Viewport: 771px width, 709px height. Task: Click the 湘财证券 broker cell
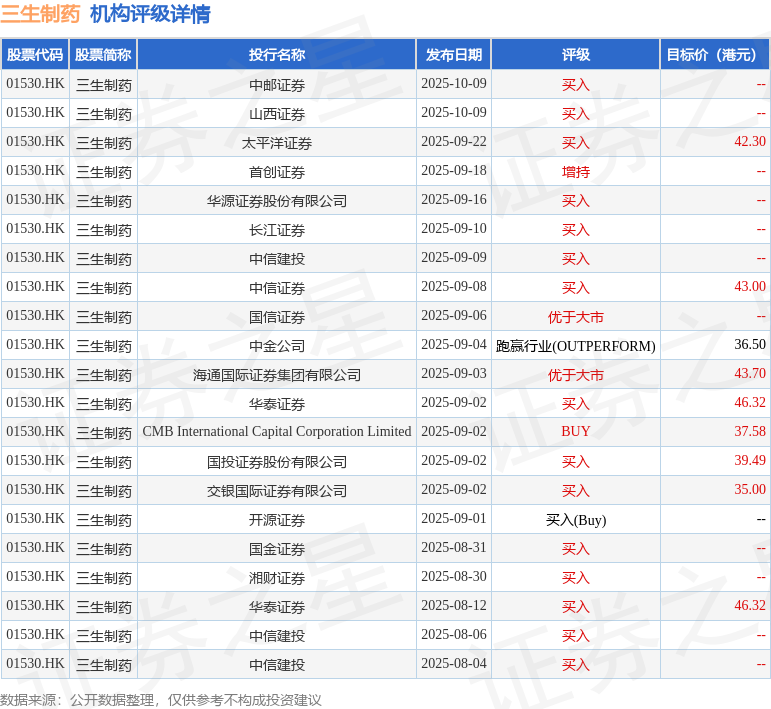[277, 578]
